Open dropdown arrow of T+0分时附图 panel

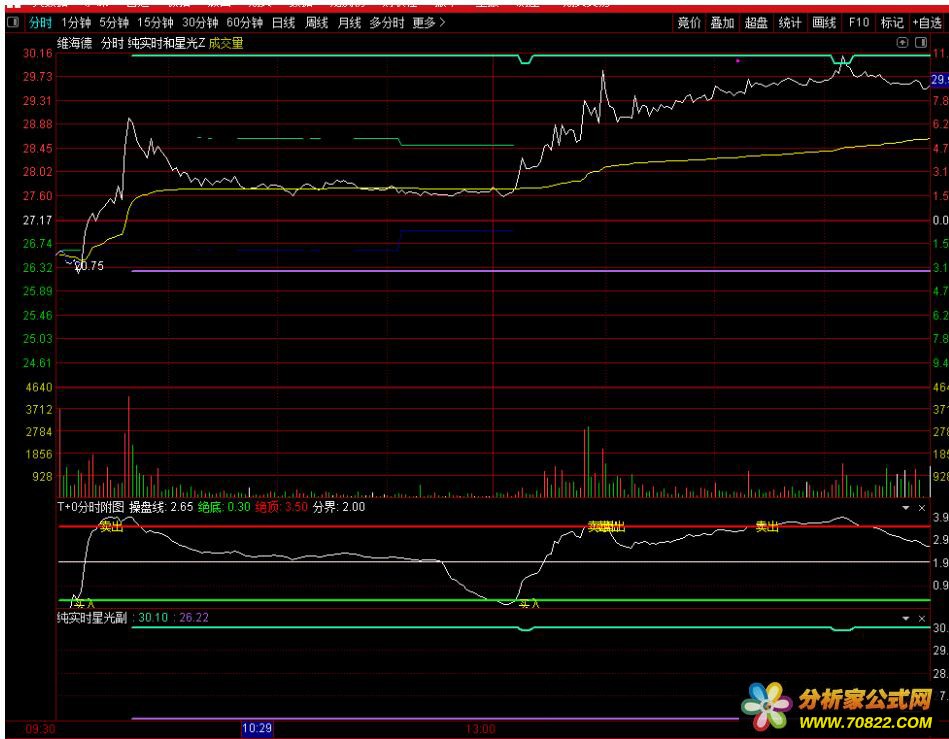coord(906,508)
